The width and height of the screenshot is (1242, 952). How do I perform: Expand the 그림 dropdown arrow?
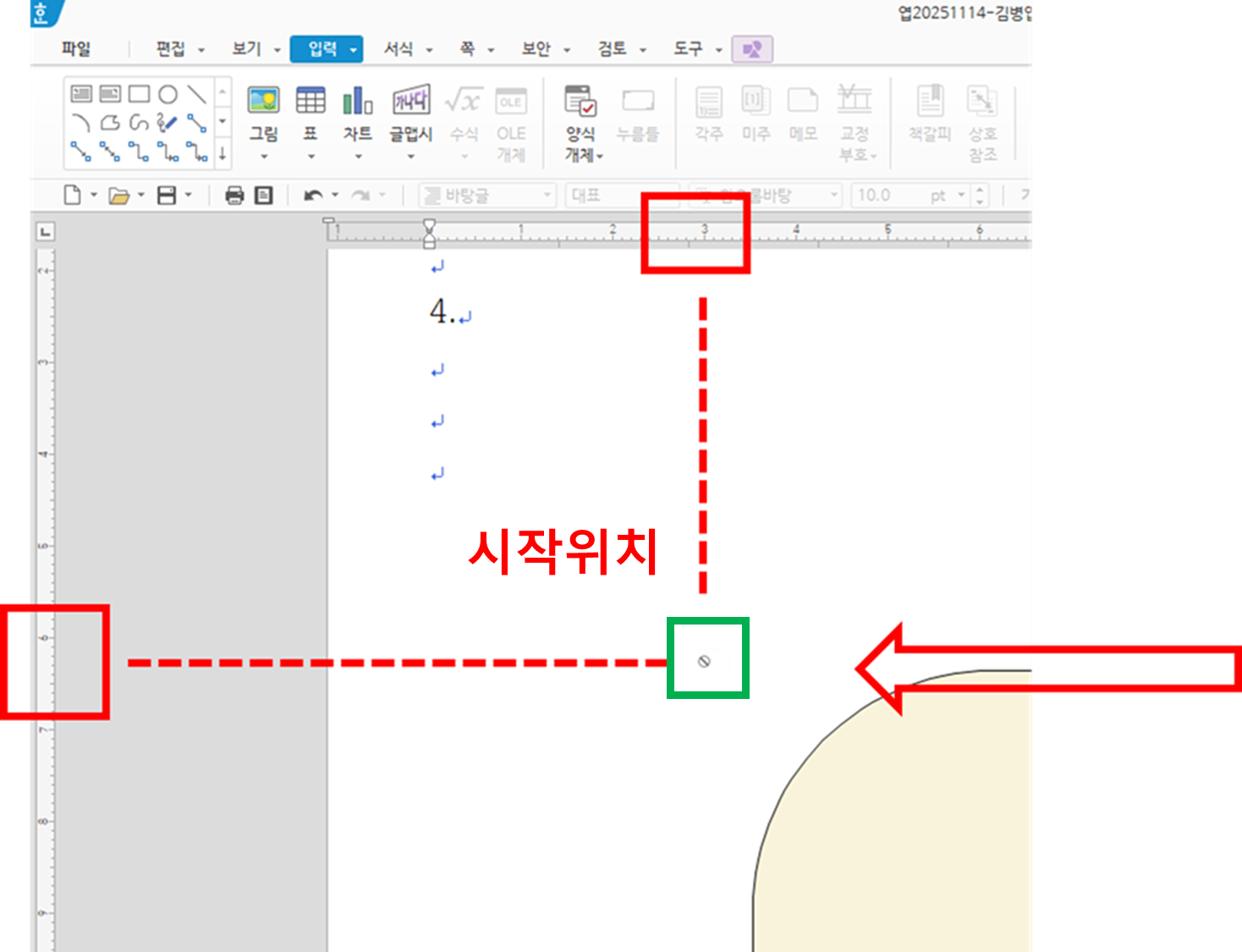tap(264, 157)
